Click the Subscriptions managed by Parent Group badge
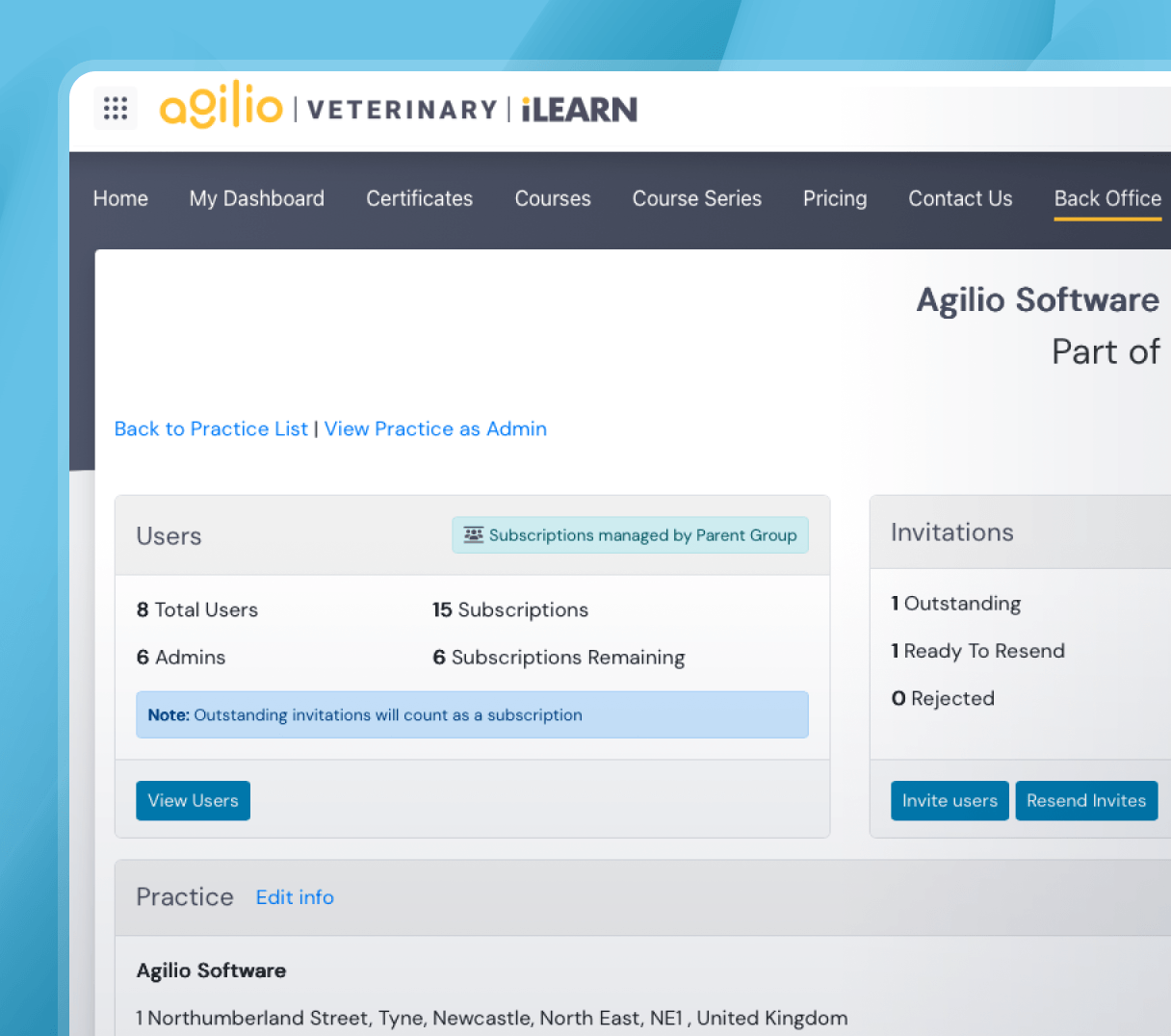1171x1036 pixels. [630, 535]
